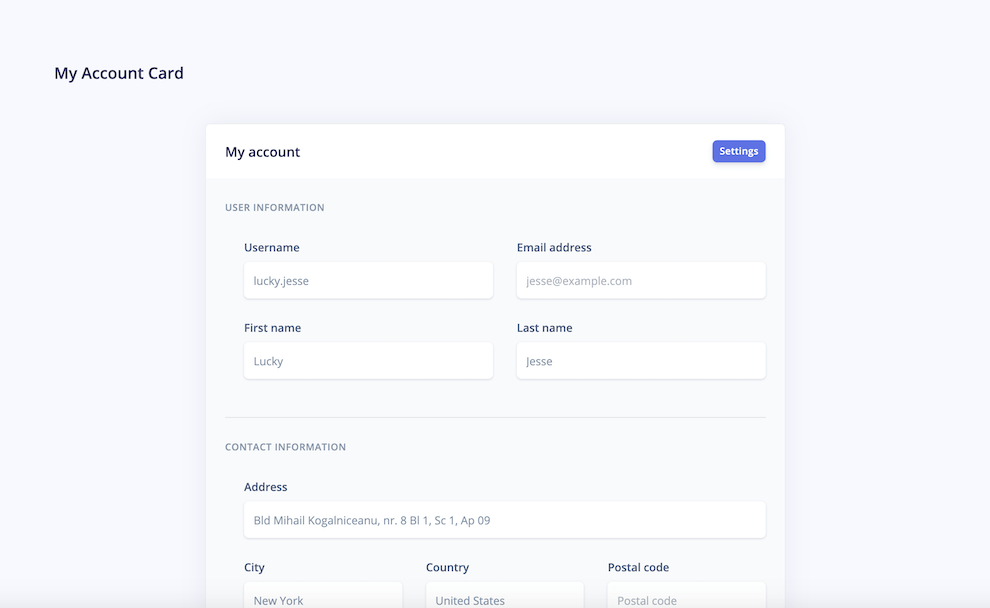Click the City field showing New York
990x608 pixels.
click(323, 599)
